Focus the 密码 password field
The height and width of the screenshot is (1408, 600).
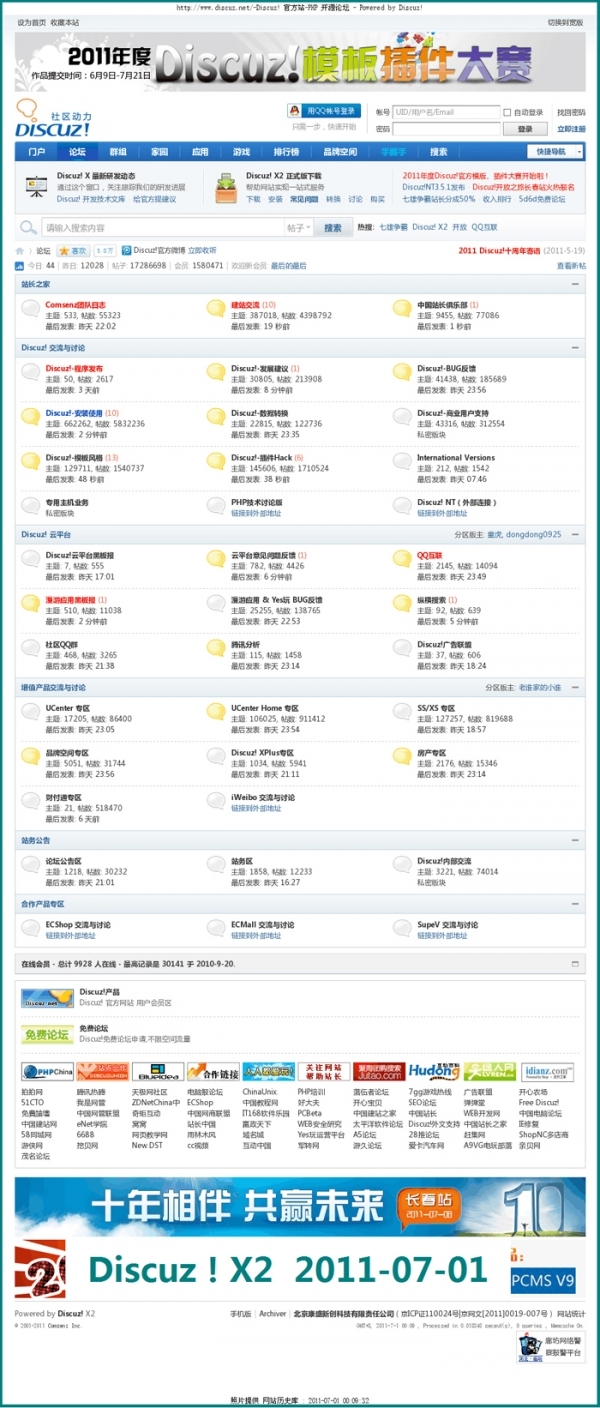(x=446, y=129)
